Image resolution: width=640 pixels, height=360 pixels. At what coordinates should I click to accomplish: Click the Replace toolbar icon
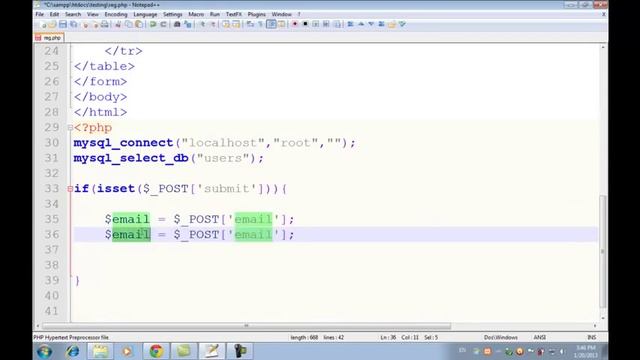tap(188, 24)
